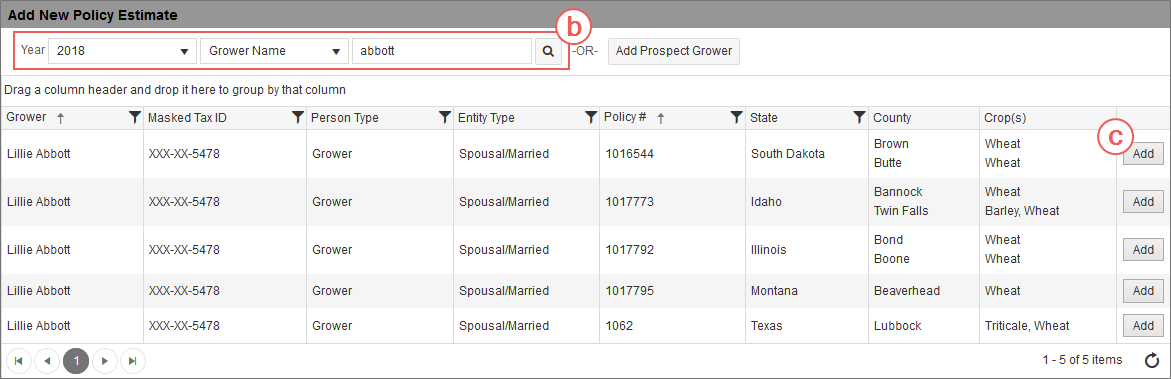The width and height of the screenshot is (1171, 379).
Task: Add the South Dakota policy 1016544
Action: pyautogui.click(x=1143, y=154)
